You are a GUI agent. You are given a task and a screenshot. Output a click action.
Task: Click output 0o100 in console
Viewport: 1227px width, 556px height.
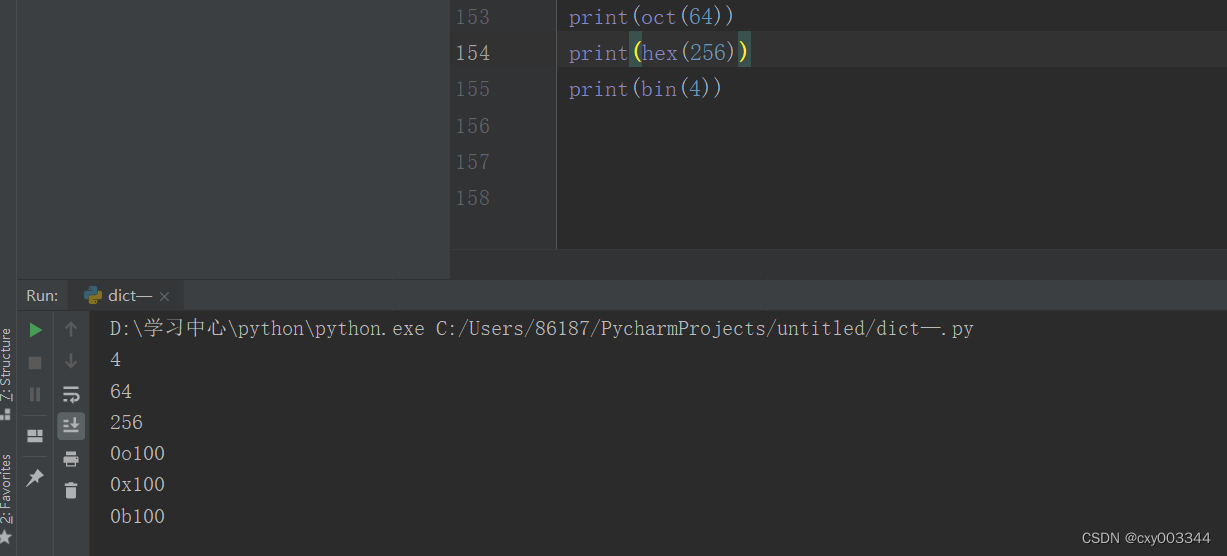[x=138, y=454]
